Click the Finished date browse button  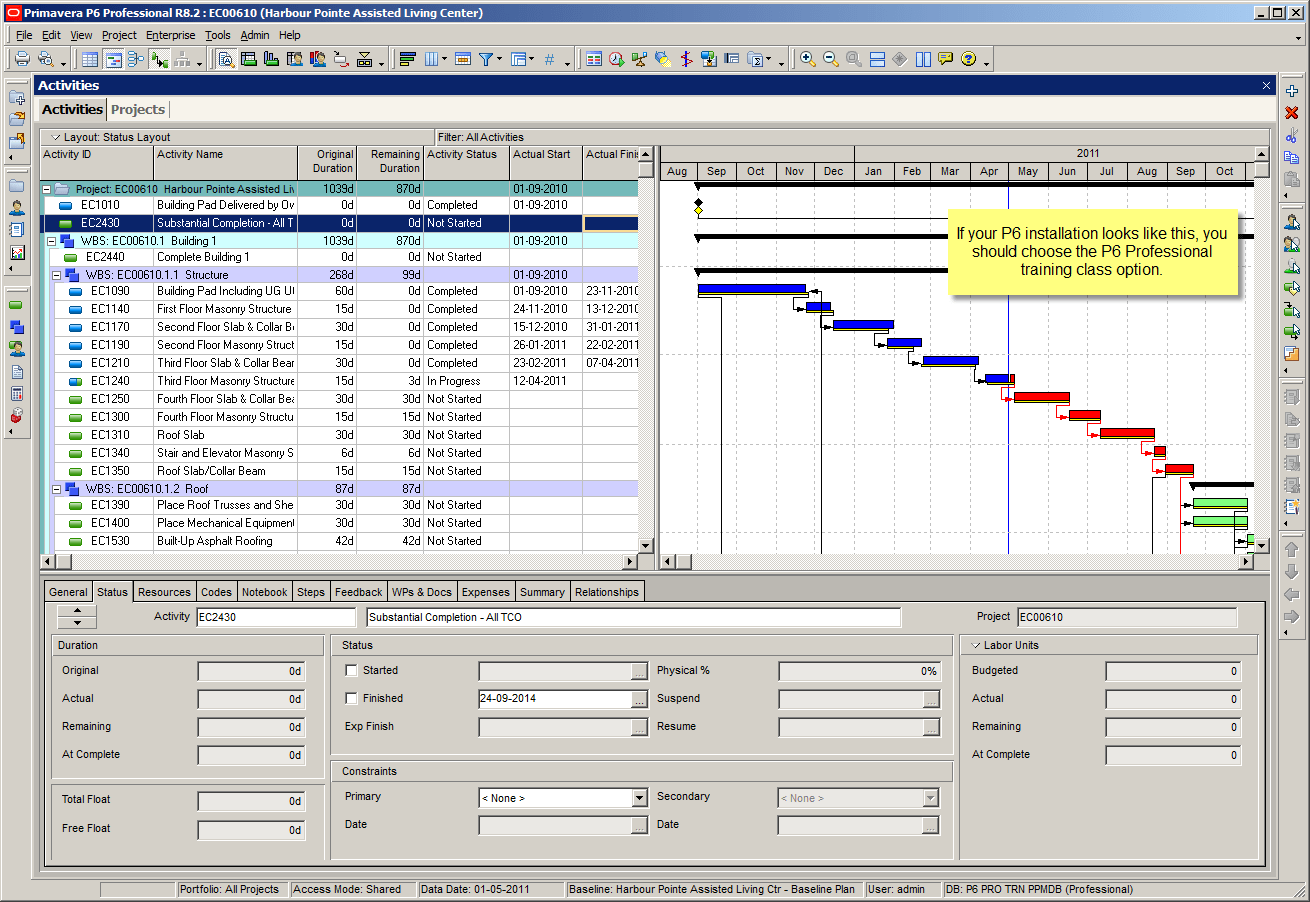click(x=640, y=699)
